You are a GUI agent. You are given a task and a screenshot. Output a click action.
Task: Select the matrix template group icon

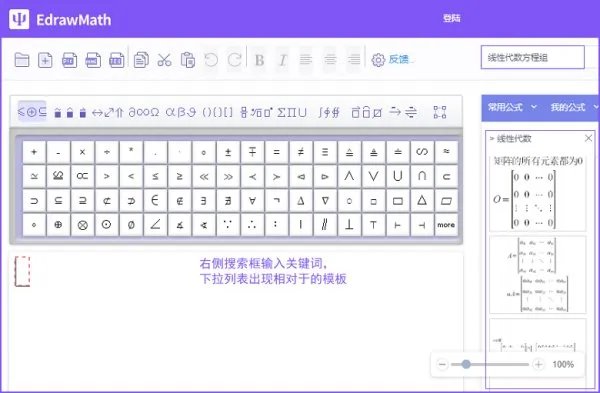[440, 112]
